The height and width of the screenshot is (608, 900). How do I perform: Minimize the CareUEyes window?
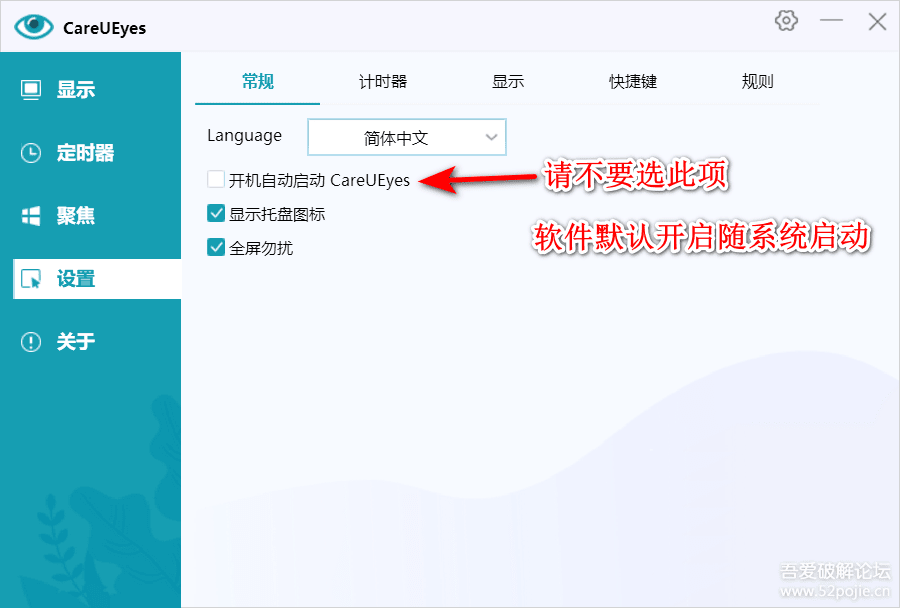831,21
